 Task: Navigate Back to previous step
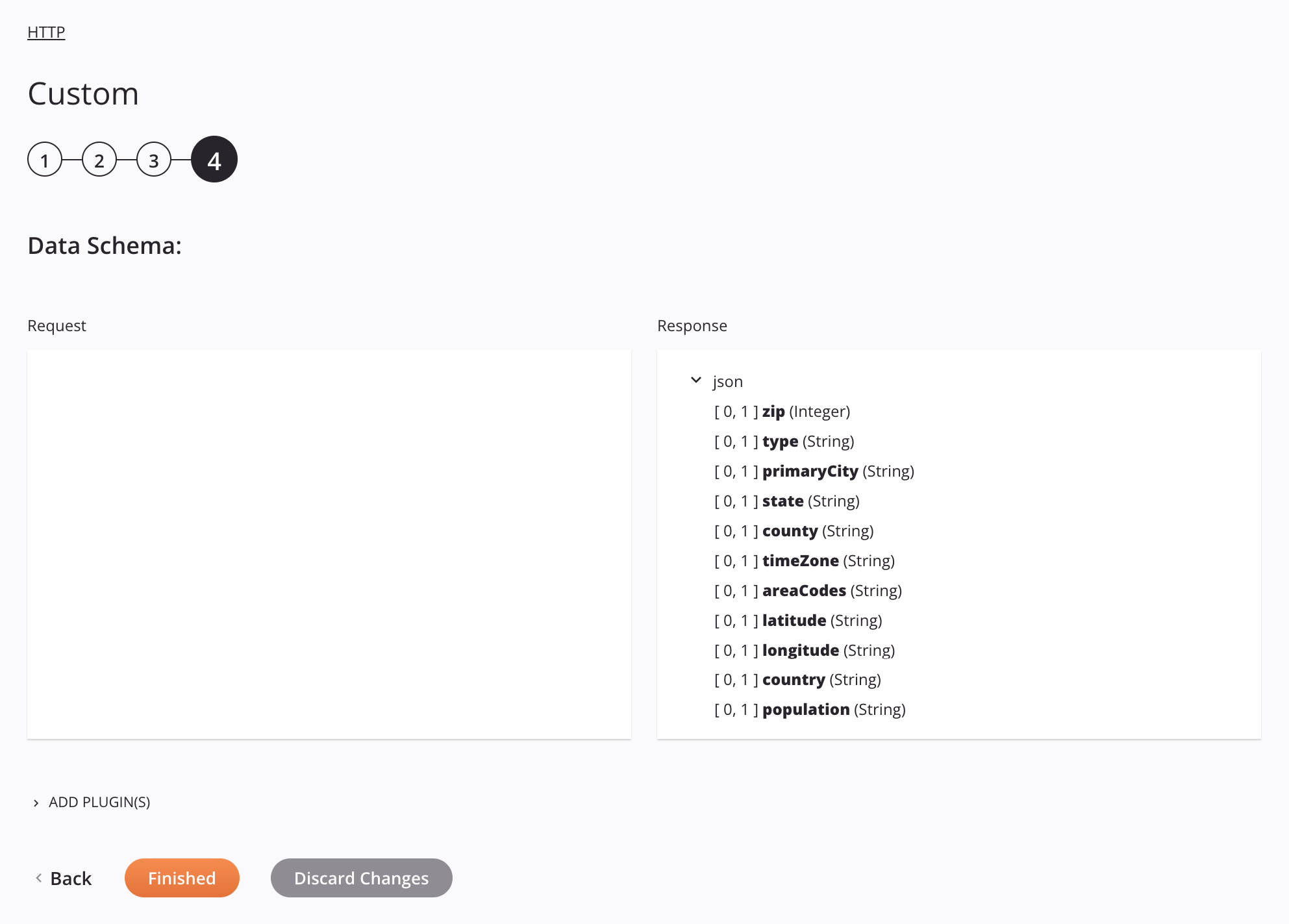click(x=64, y=878)
